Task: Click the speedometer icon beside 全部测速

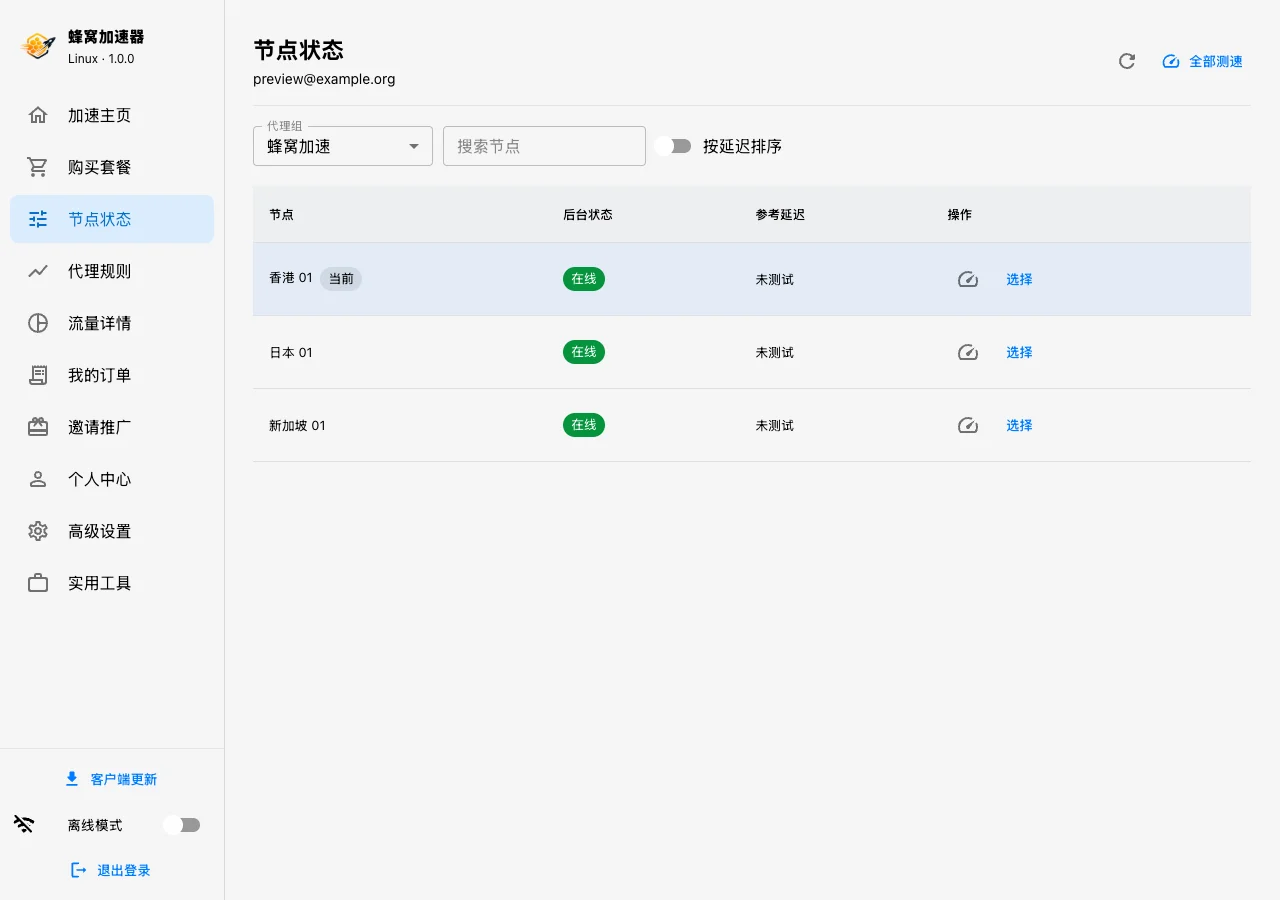Action: click(1171, 62)
